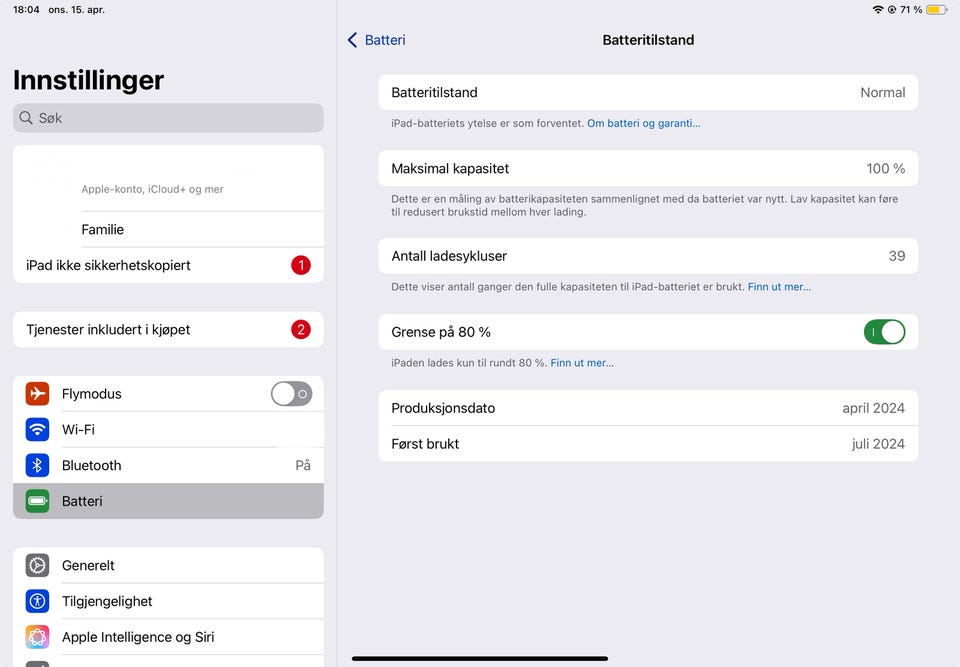This screenshot has height=667, width=960.
Task: Tap the Tilgjengelighet accessibility icon
Action: (37, 601)
